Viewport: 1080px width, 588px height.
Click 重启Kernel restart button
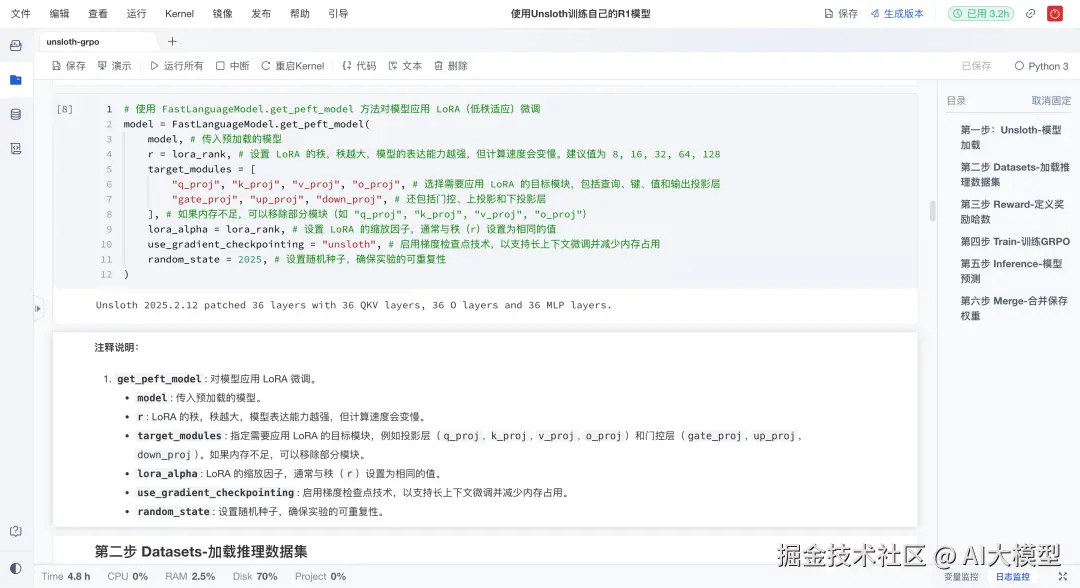(293, 66)
